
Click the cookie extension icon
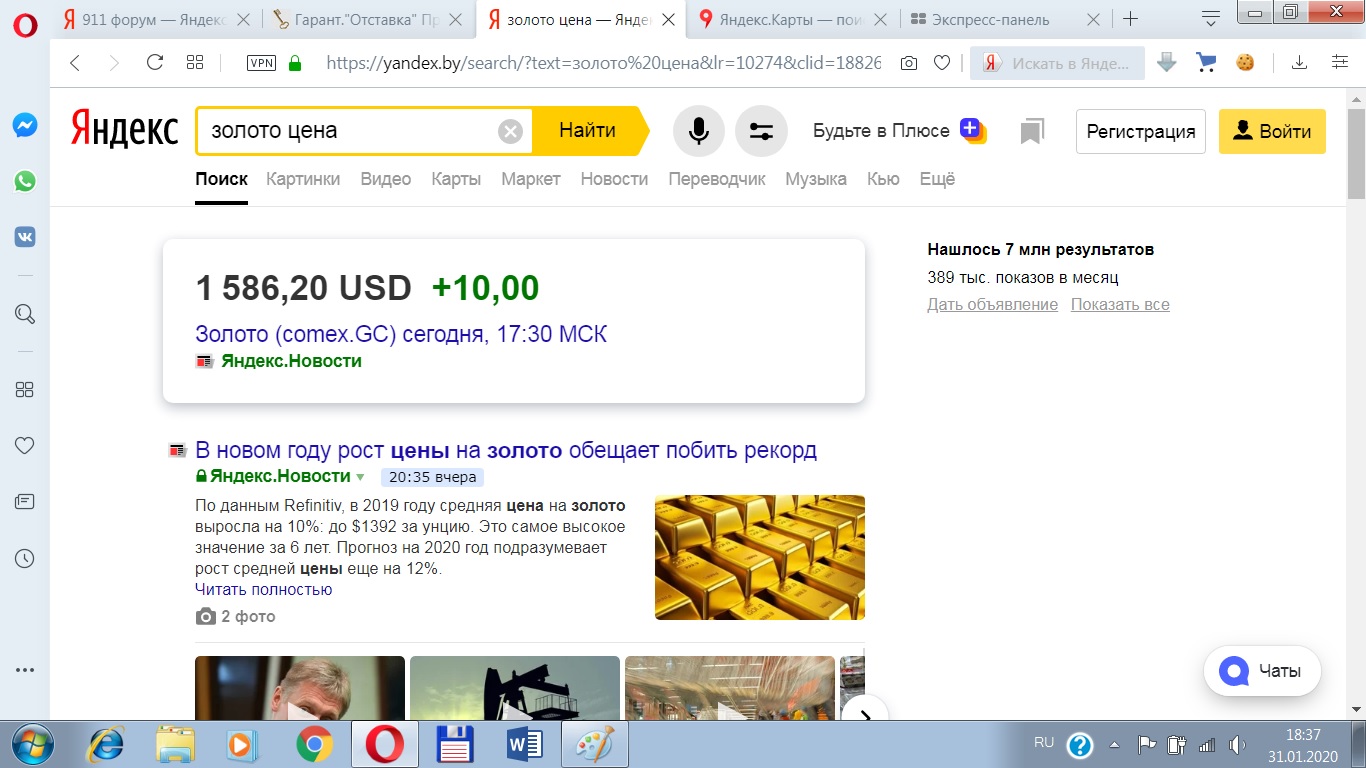pyautogui.click(x=1245, y=62)
